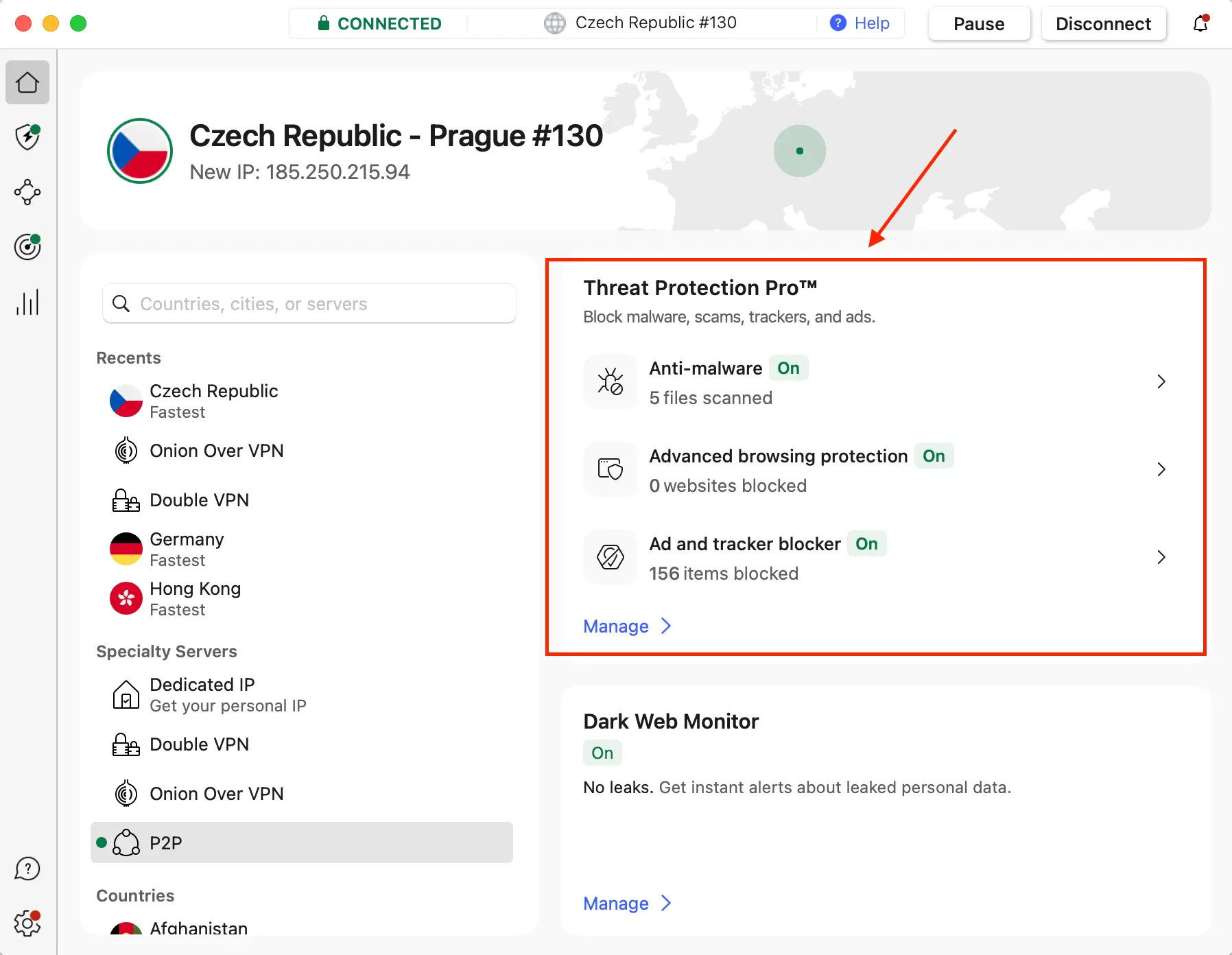Expand Advanced browsing protection chevron
Image resolution: width=1232 pixels, height=955 pixels.
pos(1161,470)
